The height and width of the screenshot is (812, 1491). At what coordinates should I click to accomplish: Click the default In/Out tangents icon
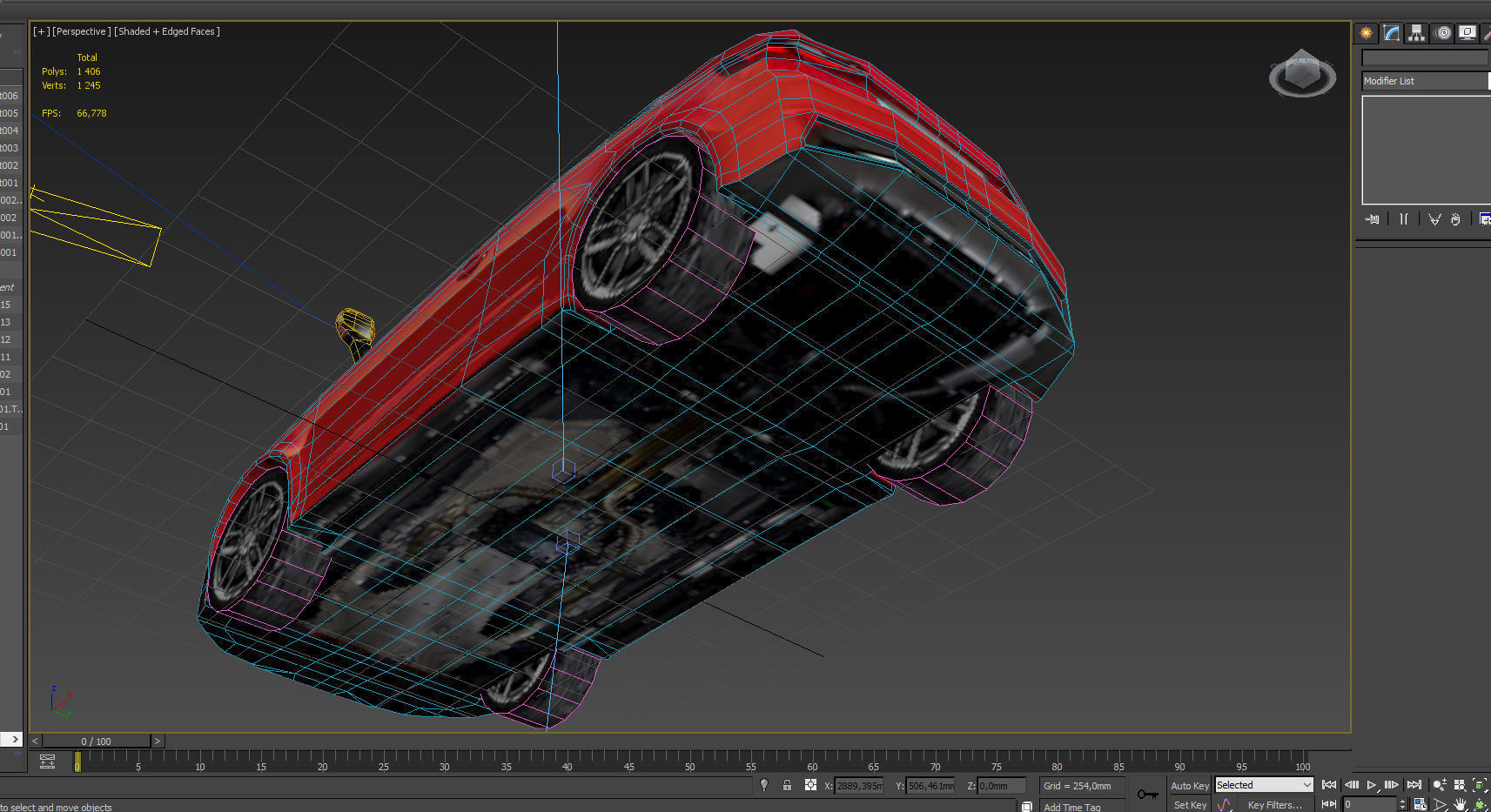[1224, 805]
